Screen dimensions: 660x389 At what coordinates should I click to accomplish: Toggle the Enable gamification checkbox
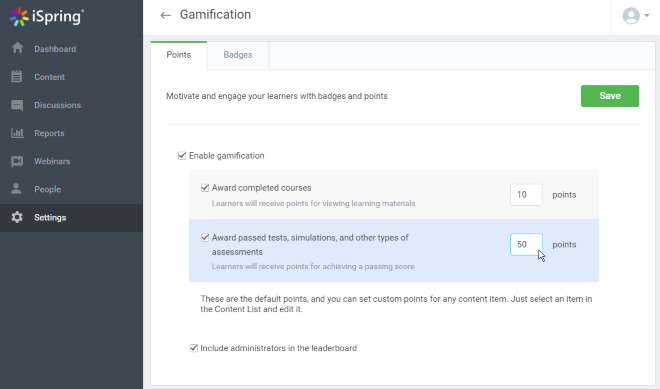tap(182, 156)
